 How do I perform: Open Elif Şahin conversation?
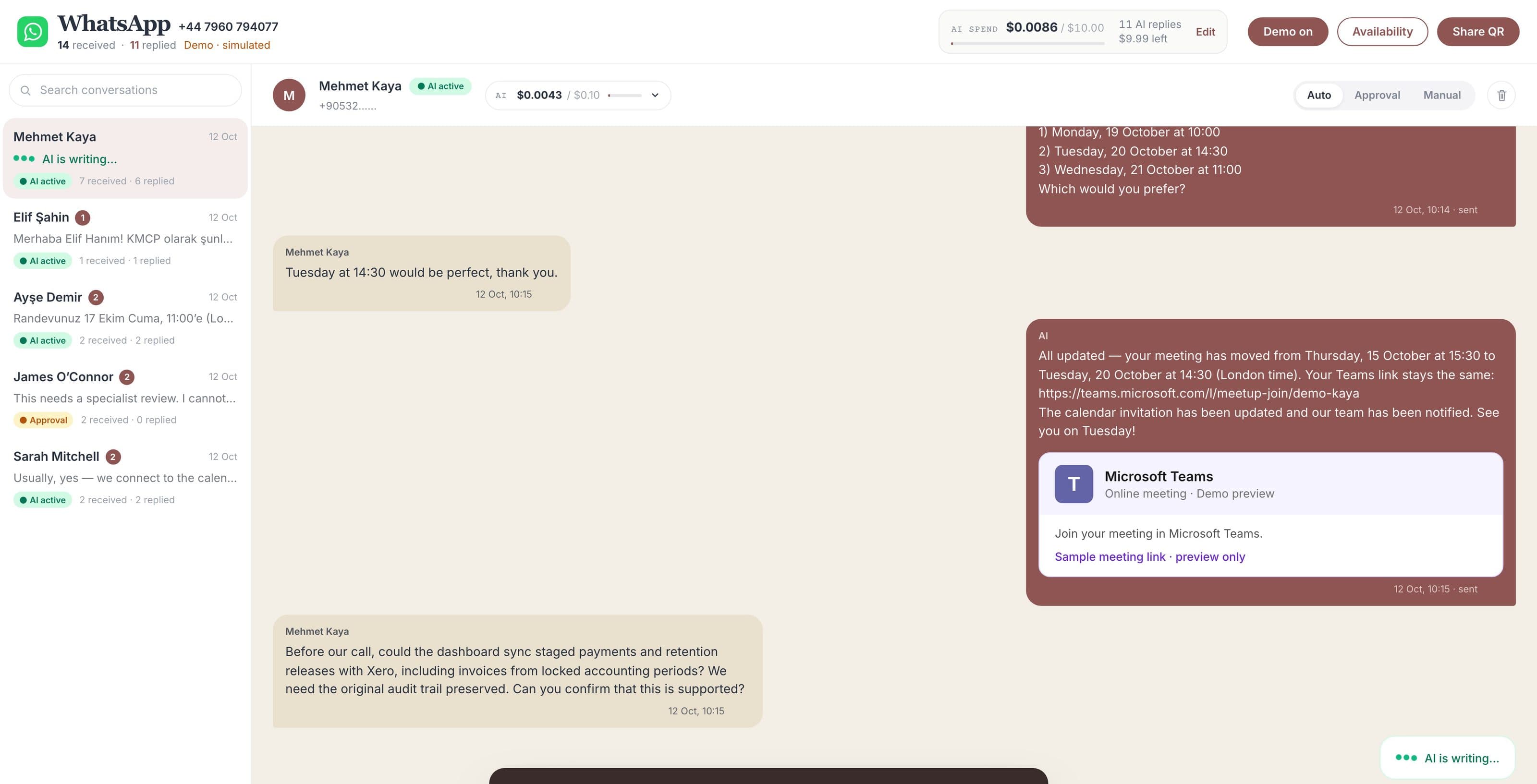(125, 239)
